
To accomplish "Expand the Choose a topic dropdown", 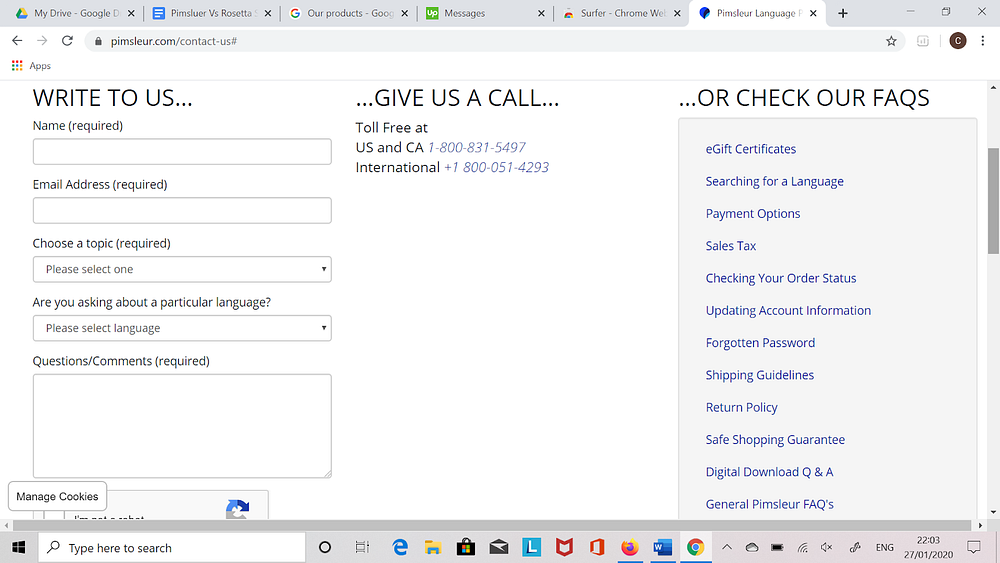I will coord(182,269).
